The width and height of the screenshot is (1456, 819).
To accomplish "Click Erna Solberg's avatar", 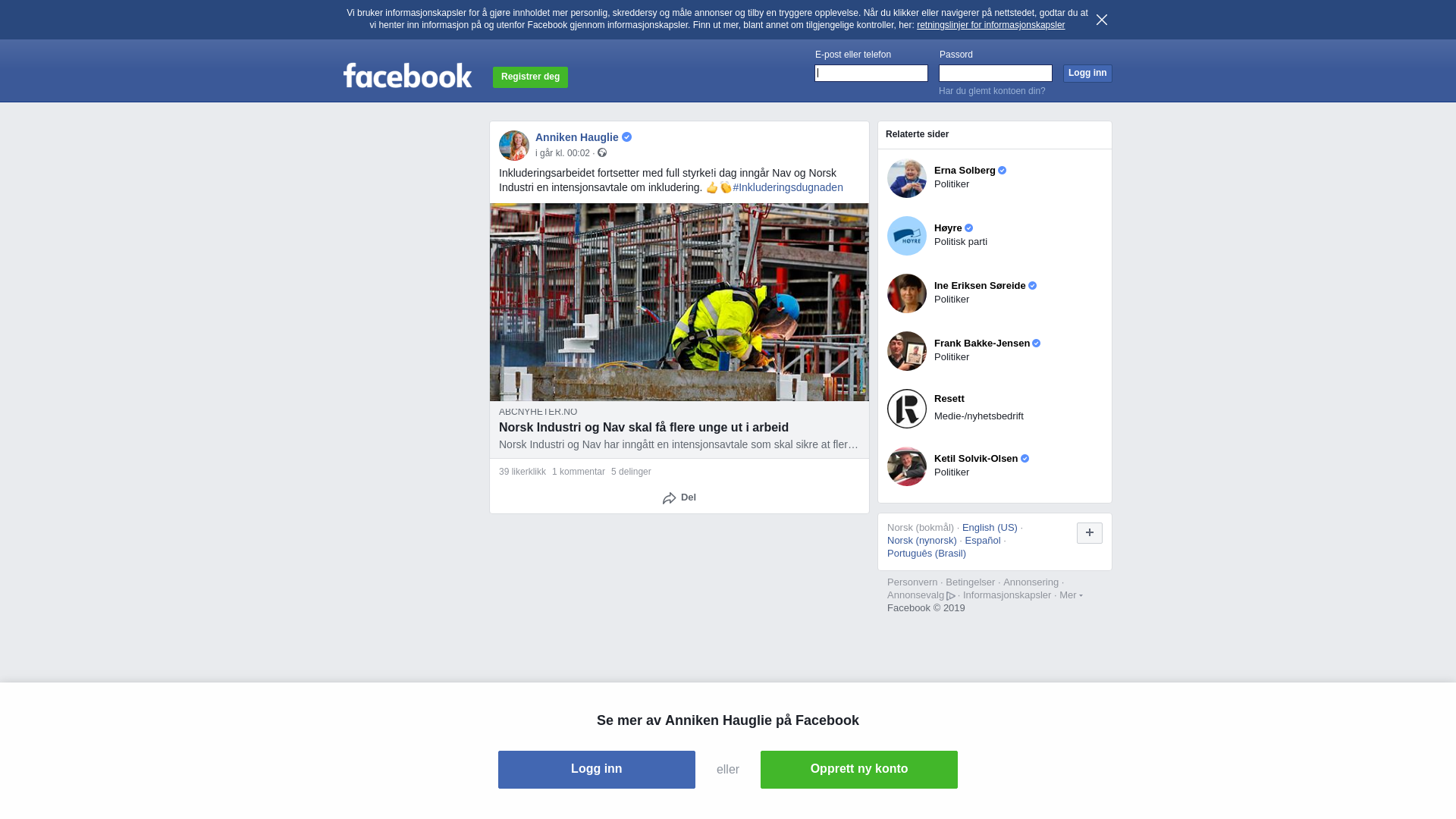I will (907, 178).
